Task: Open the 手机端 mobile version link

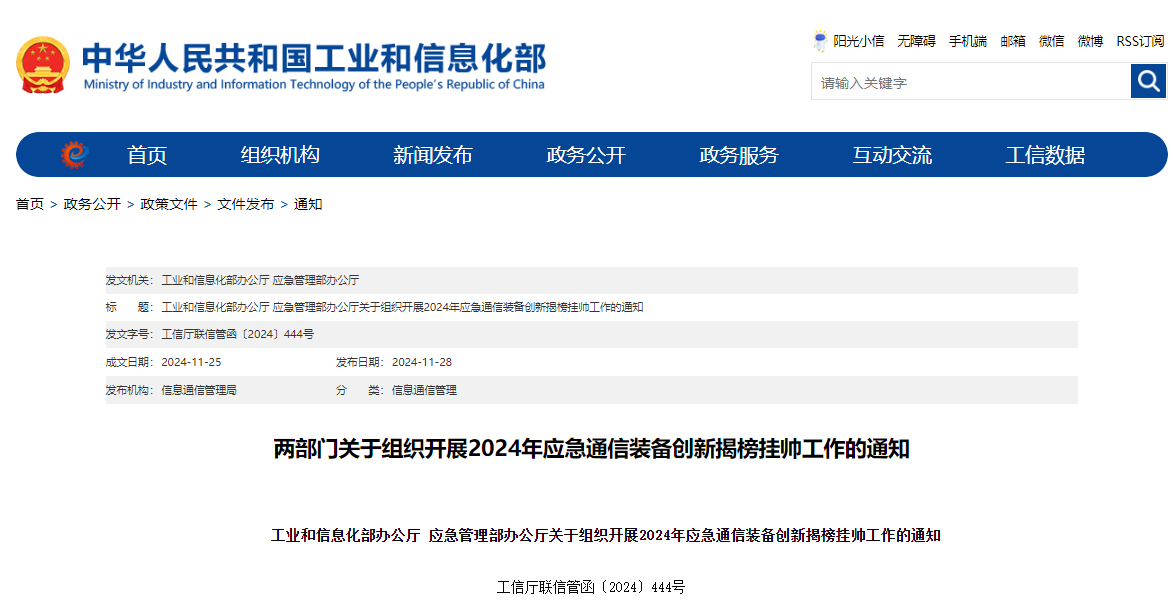Action: pos(967,41)
